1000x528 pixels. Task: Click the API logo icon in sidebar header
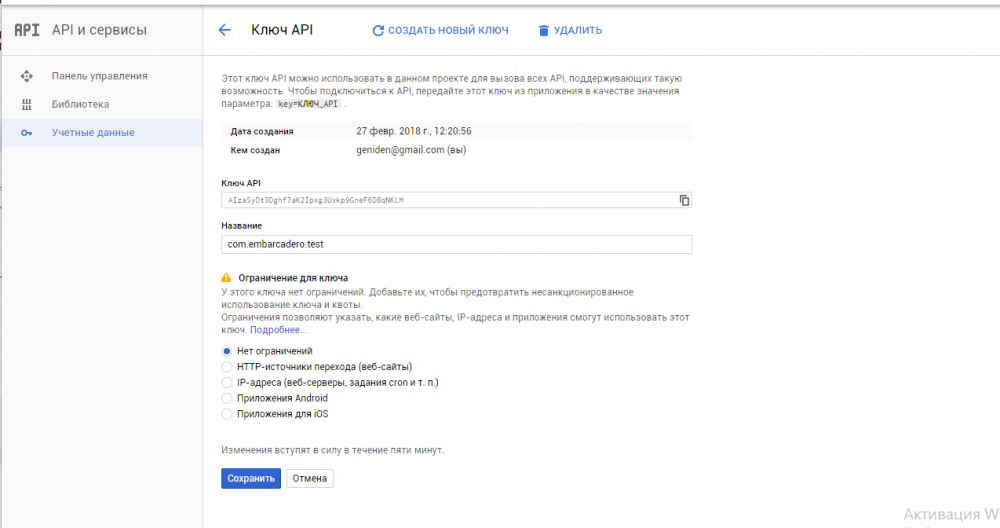(27, 30)
